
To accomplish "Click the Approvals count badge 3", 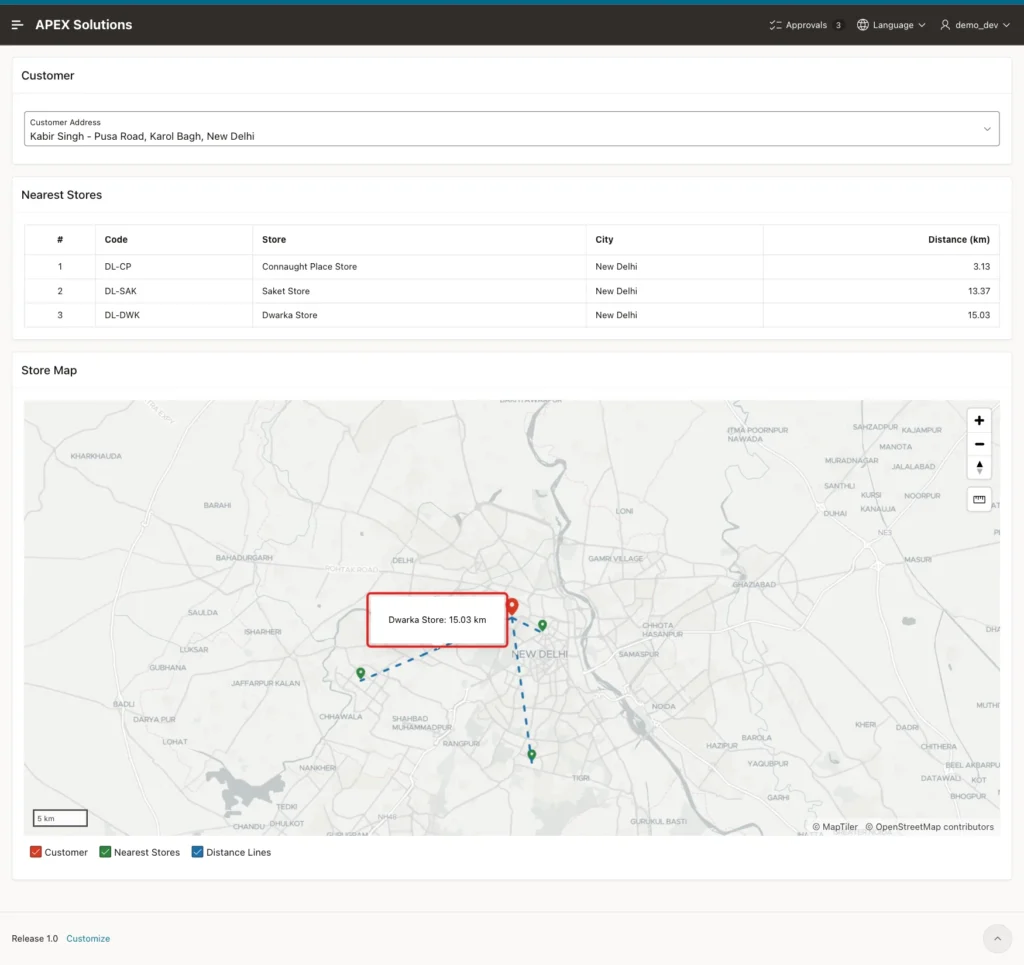I will coord(838,25).
